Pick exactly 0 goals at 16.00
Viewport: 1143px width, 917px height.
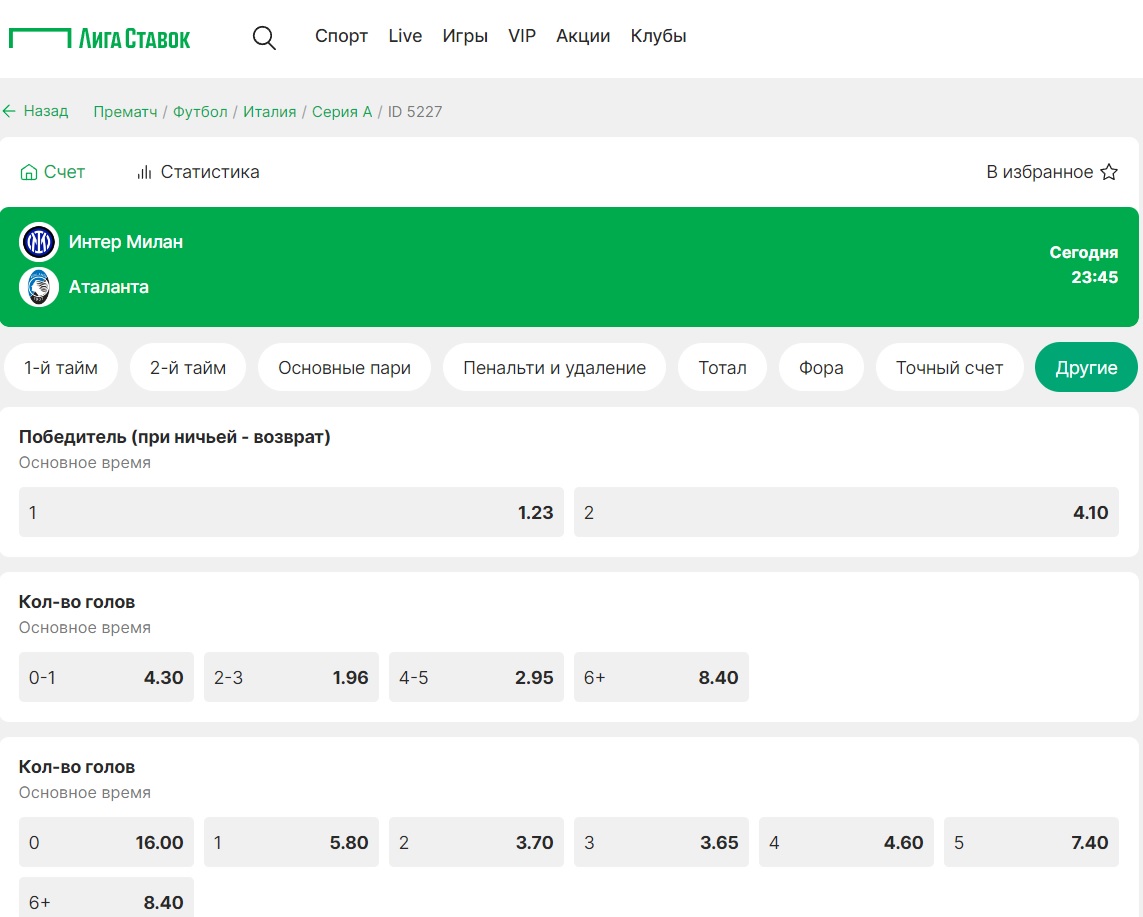click(106, 842)
